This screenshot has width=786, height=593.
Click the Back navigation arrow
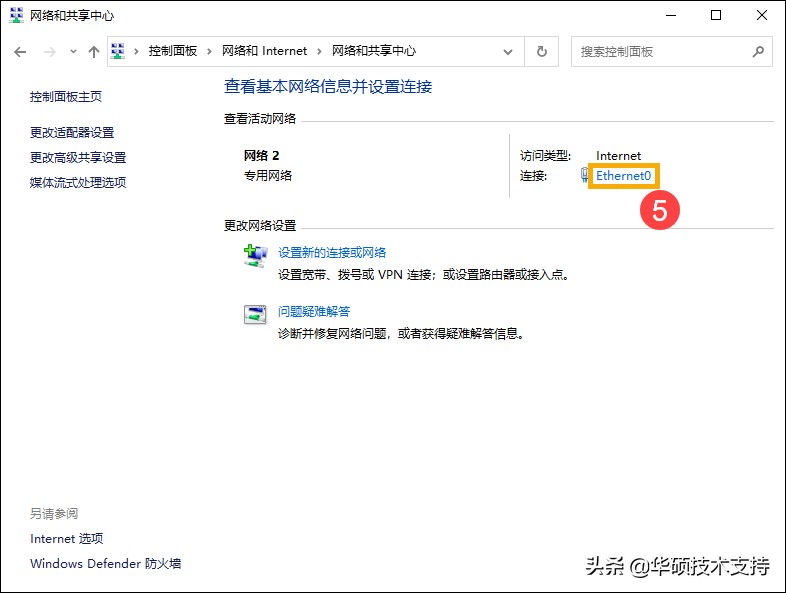coord(20,52)
